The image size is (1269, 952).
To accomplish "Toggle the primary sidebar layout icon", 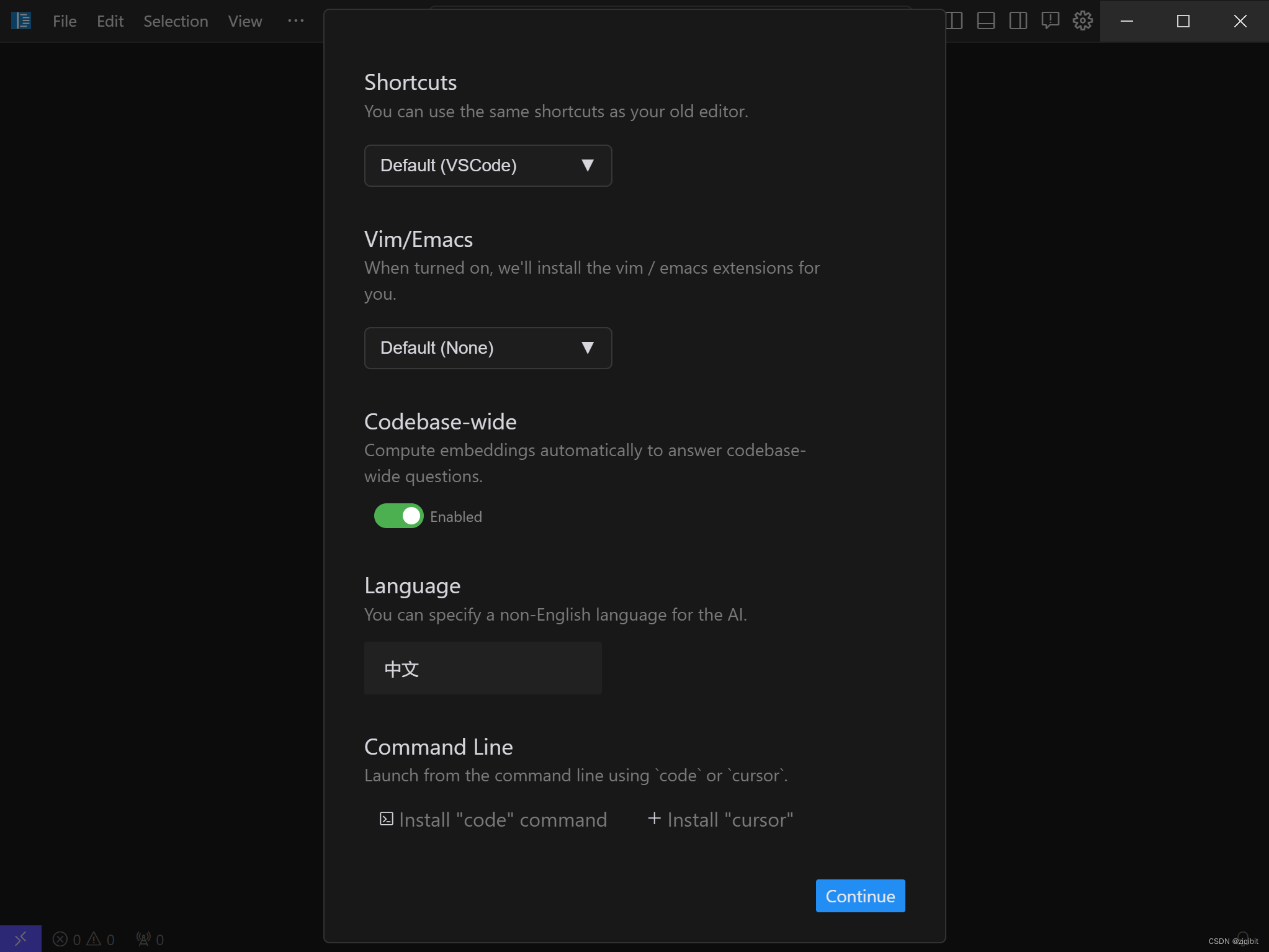I will pyautogui.click(x=954, y=21).
